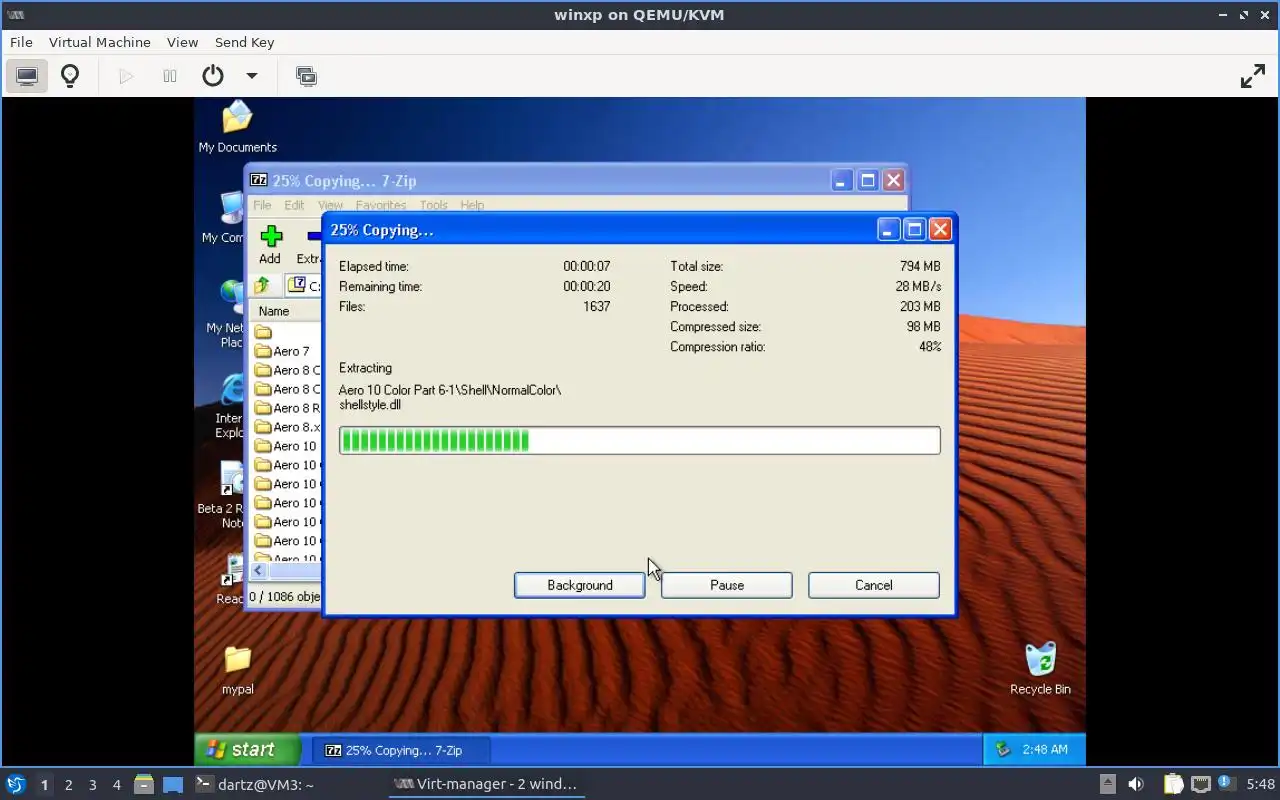Image resolution: width=1280 pixels, height=800 pixels.
Task: Send the copy operation to Background
Action: pyautogui.click(x=580, y=585)
